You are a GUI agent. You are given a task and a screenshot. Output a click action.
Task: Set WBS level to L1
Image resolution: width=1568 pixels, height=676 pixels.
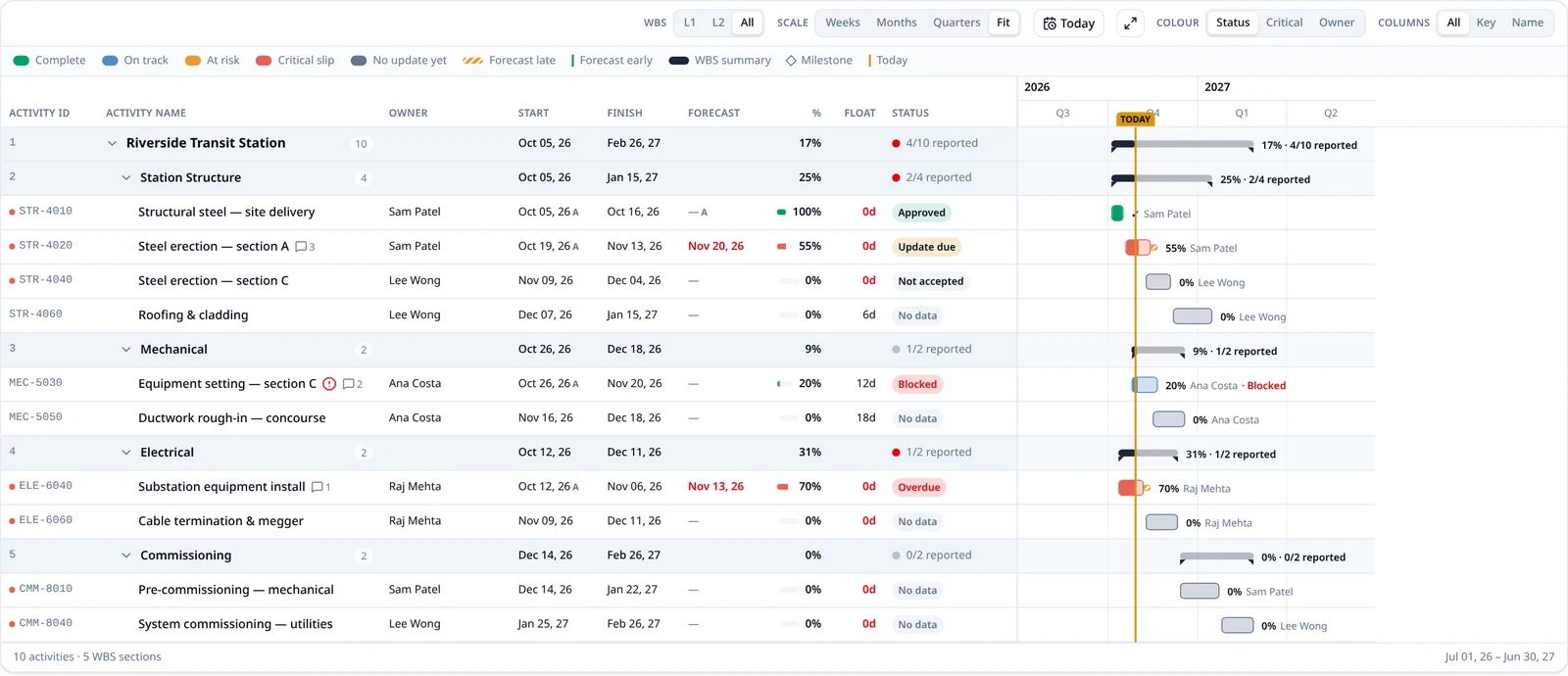[690, 23]
